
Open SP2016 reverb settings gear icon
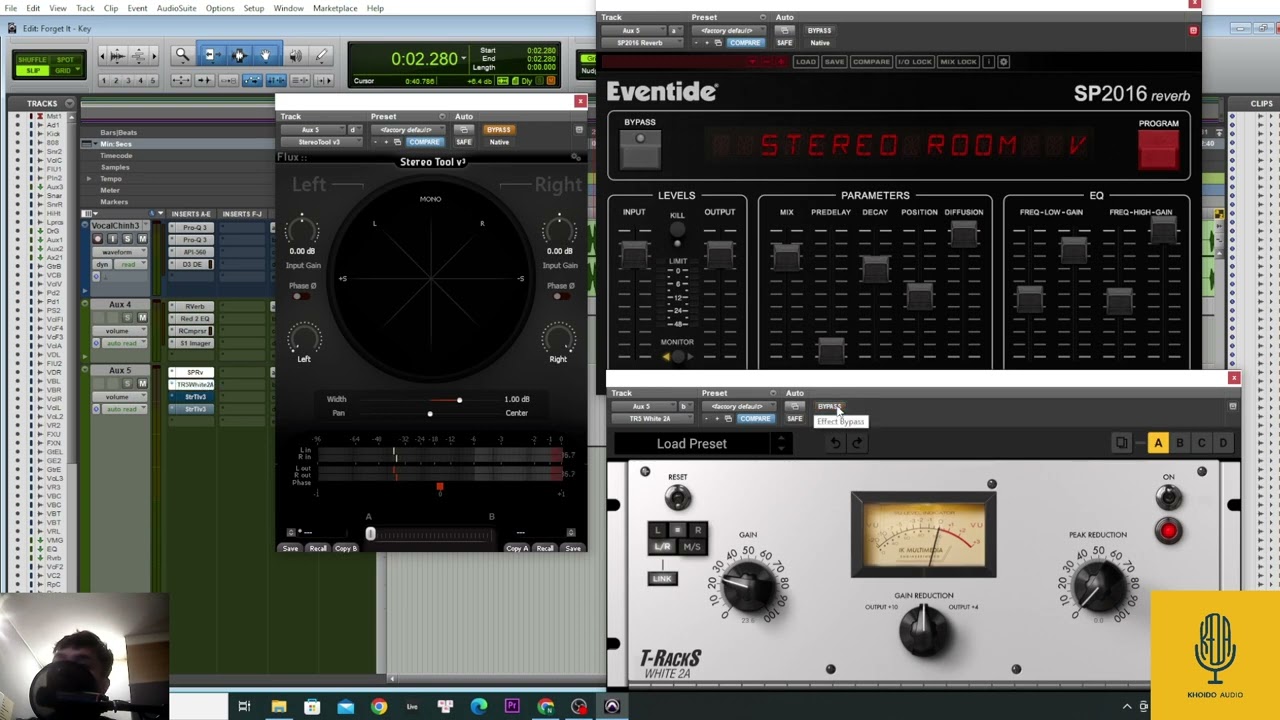[x=1004, y=62]
